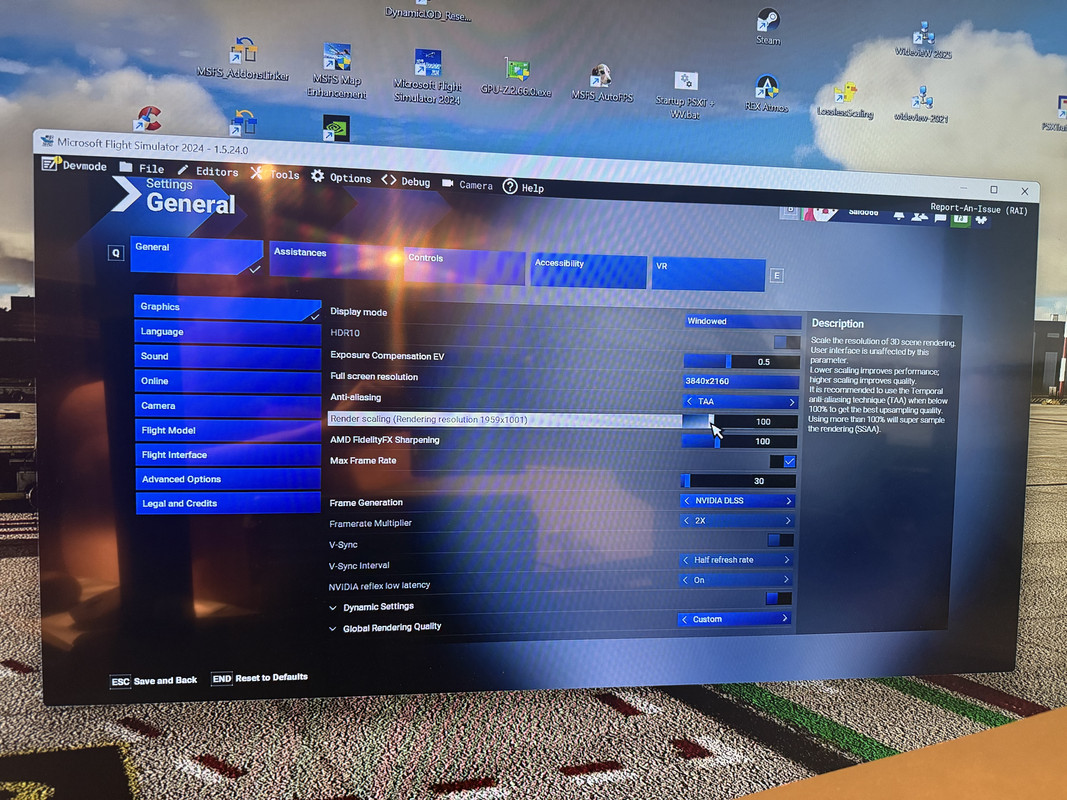Select the DynamicLOD_Rese... desktop icon
Viewport: 1067px width, 800px height.
427,12
